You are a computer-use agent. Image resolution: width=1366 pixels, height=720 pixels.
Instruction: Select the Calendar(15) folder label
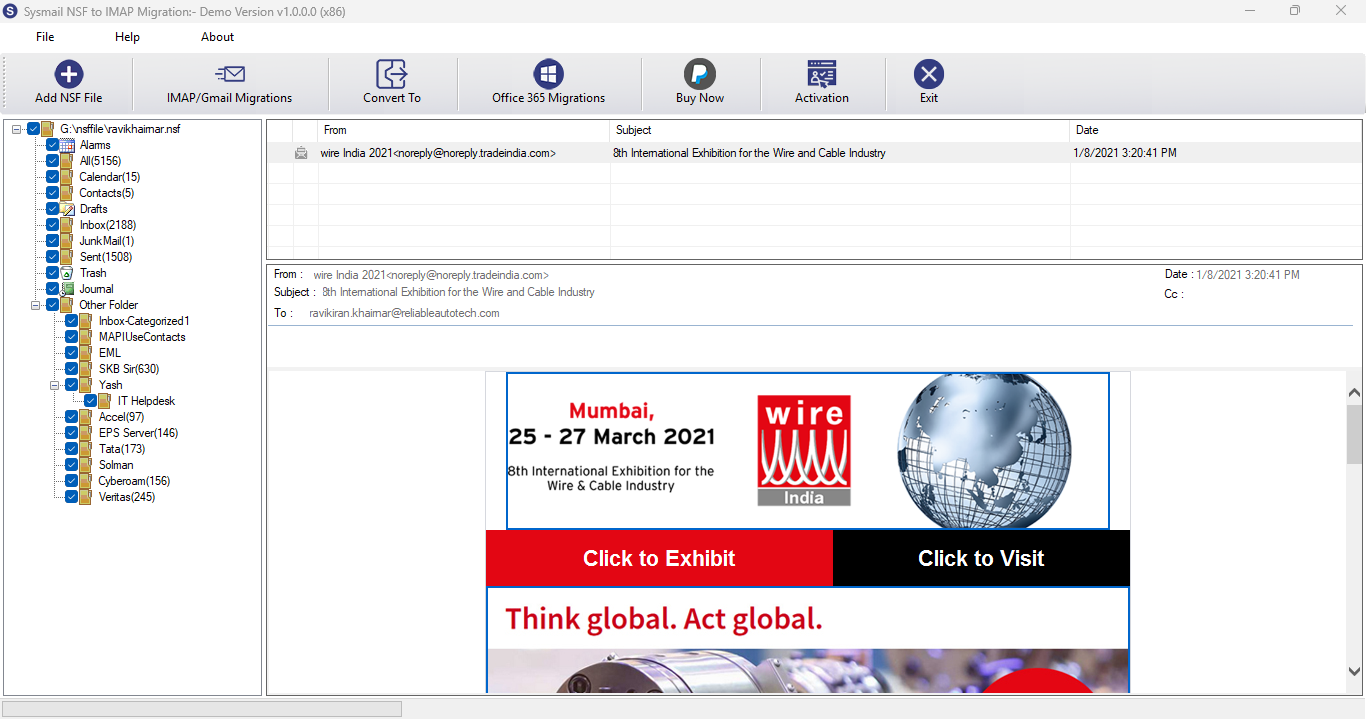tap(110, 177)
